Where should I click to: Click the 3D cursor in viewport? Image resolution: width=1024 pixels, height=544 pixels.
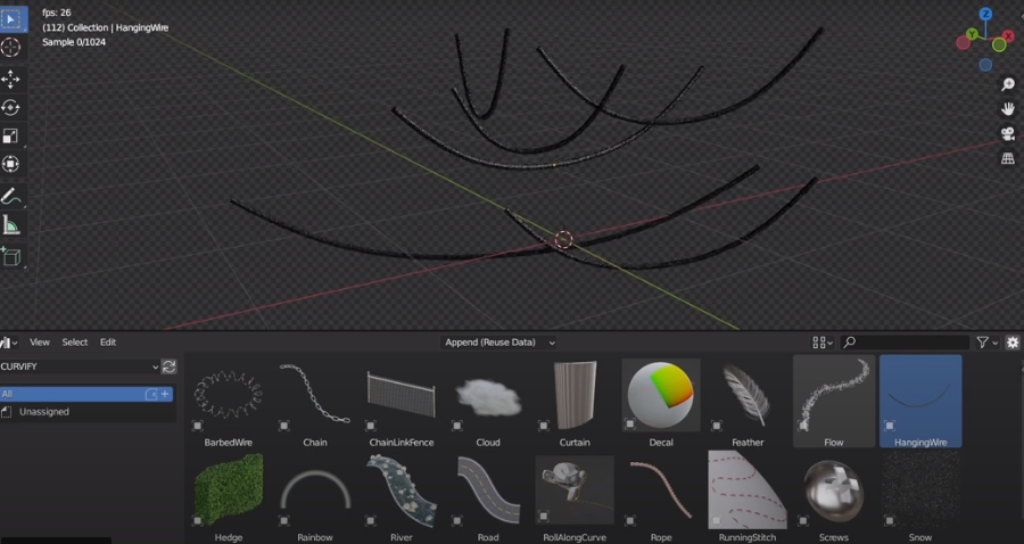pyautogui.click(x=564, y=240)
